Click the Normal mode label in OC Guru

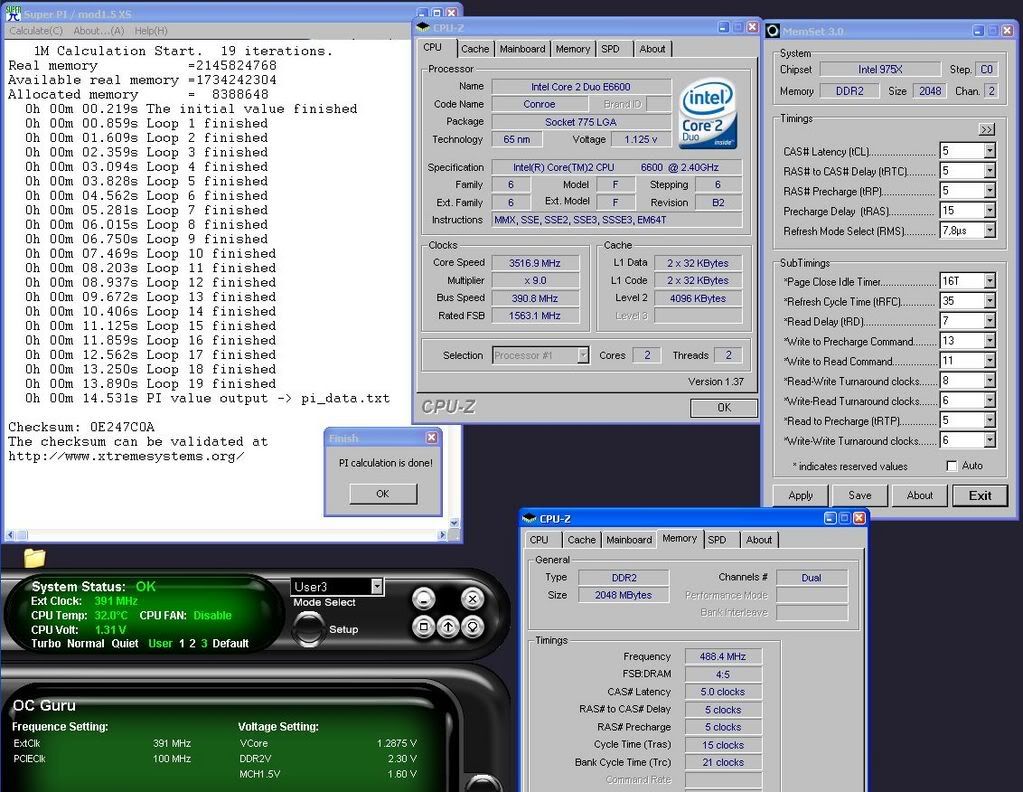tap(85, 644)
